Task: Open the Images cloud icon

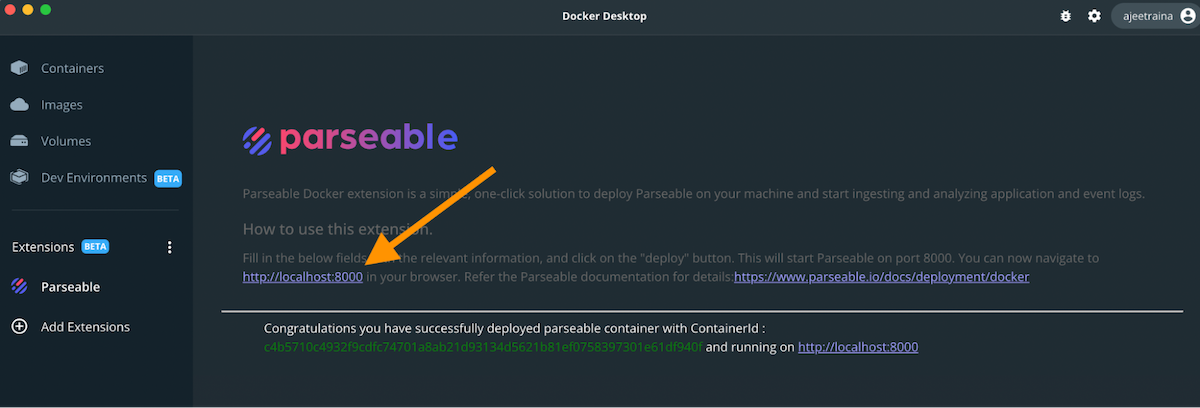Action: 19,105
